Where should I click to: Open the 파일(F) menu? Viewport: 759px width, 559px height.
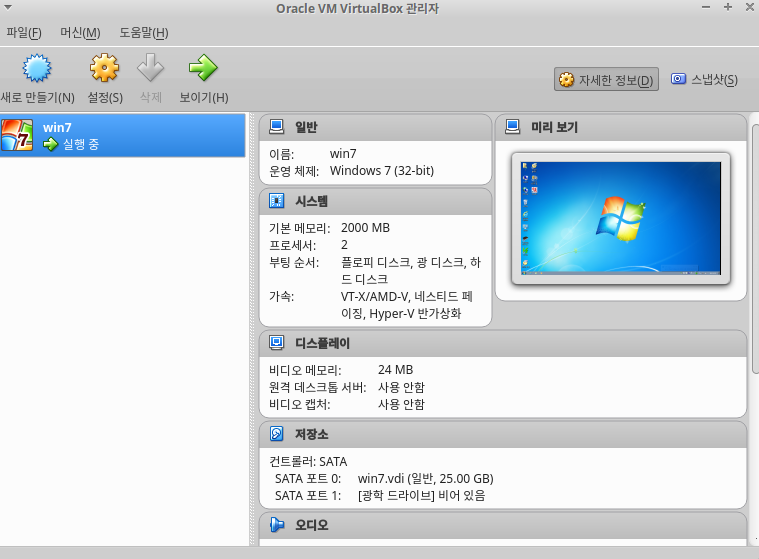24,33
